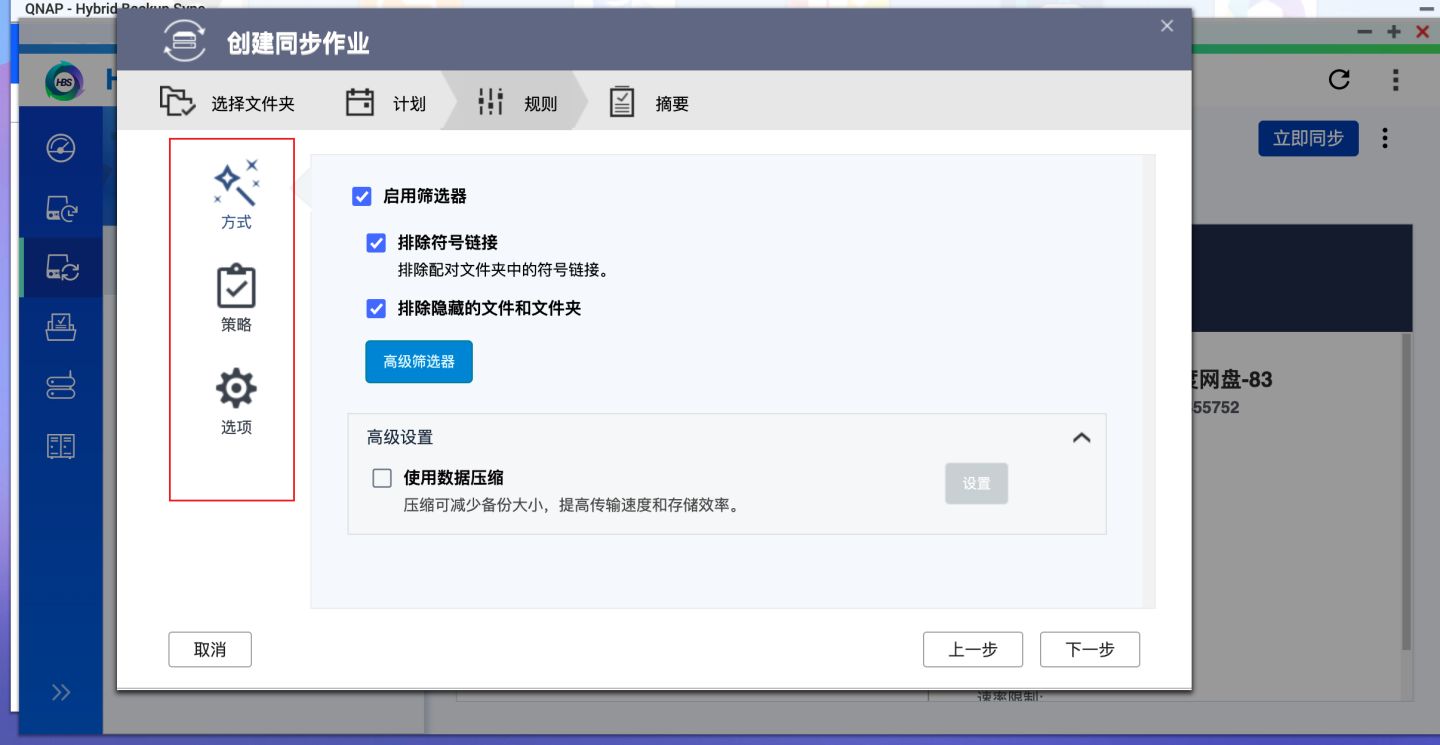Open the 选项 settings category
The width and height of the screenshot is (1440, 745).
[236, 398]
